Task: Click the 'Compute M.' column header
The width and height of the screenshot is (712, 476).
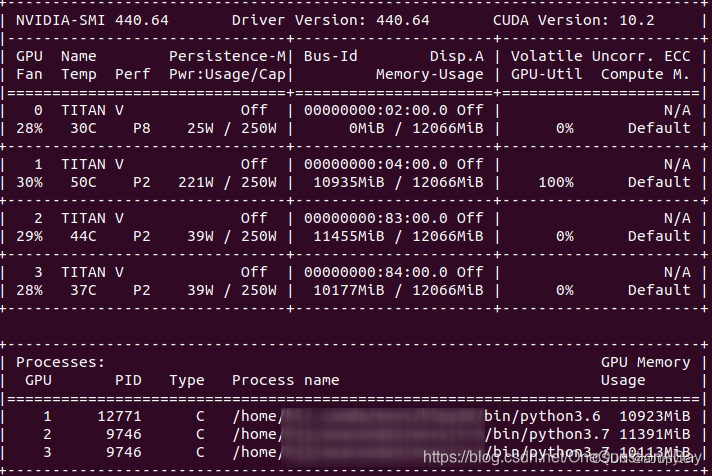Action: [x=646, y=74]
